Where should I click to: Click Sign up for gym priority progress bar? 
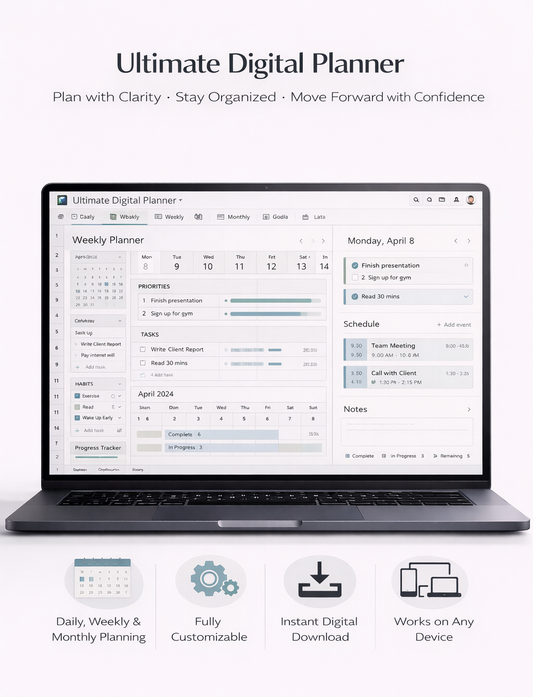tap(275, 314)
